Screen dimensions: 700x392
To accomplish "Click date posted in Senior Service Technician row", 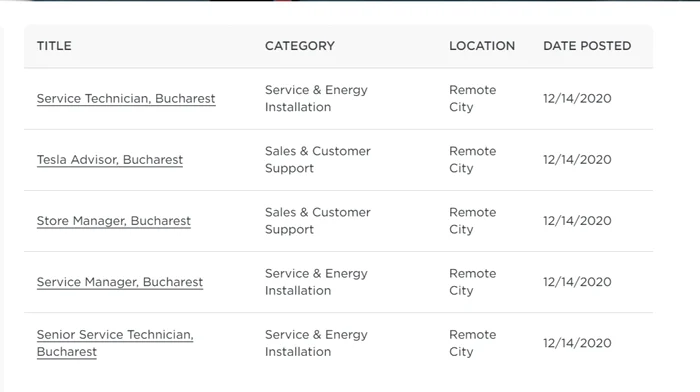I will pyautogui.click(x=577, y=343).
